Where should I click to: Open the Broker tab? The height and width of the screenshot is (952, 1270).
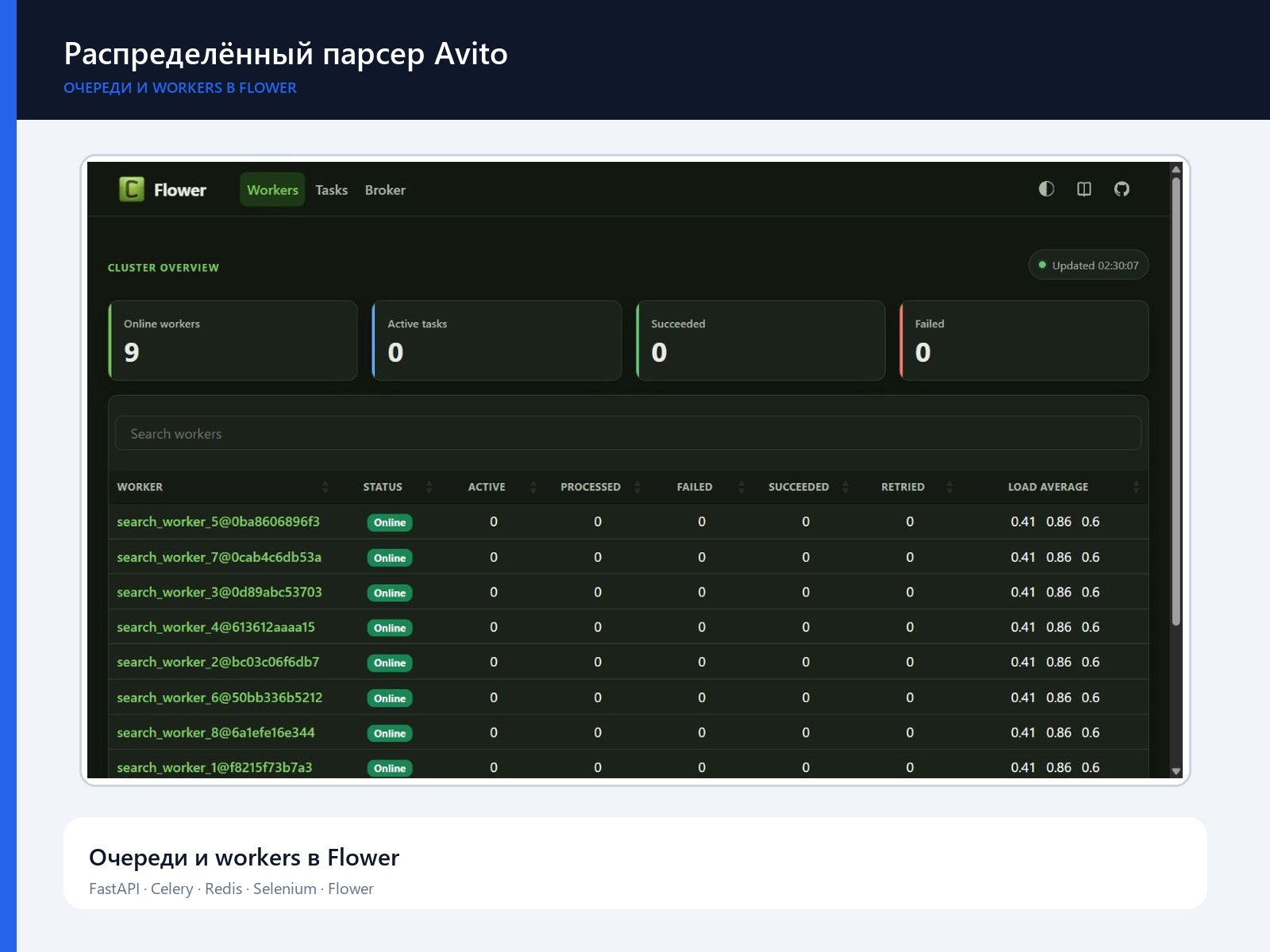(385, 190)
